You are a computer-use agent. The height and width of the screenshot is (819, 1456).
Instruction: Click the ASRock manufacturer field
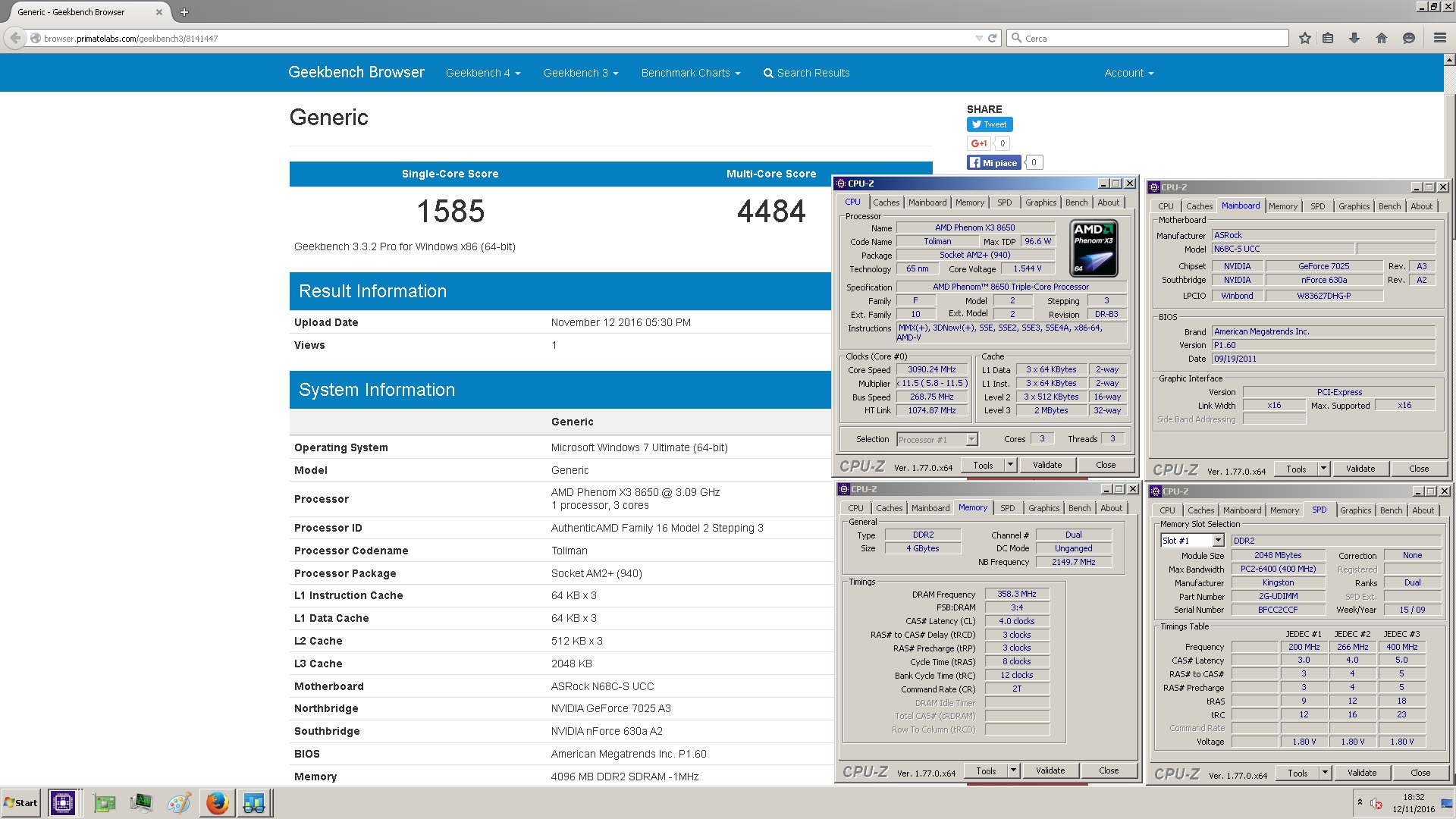pyautogui.click(x=1323, y=235)
